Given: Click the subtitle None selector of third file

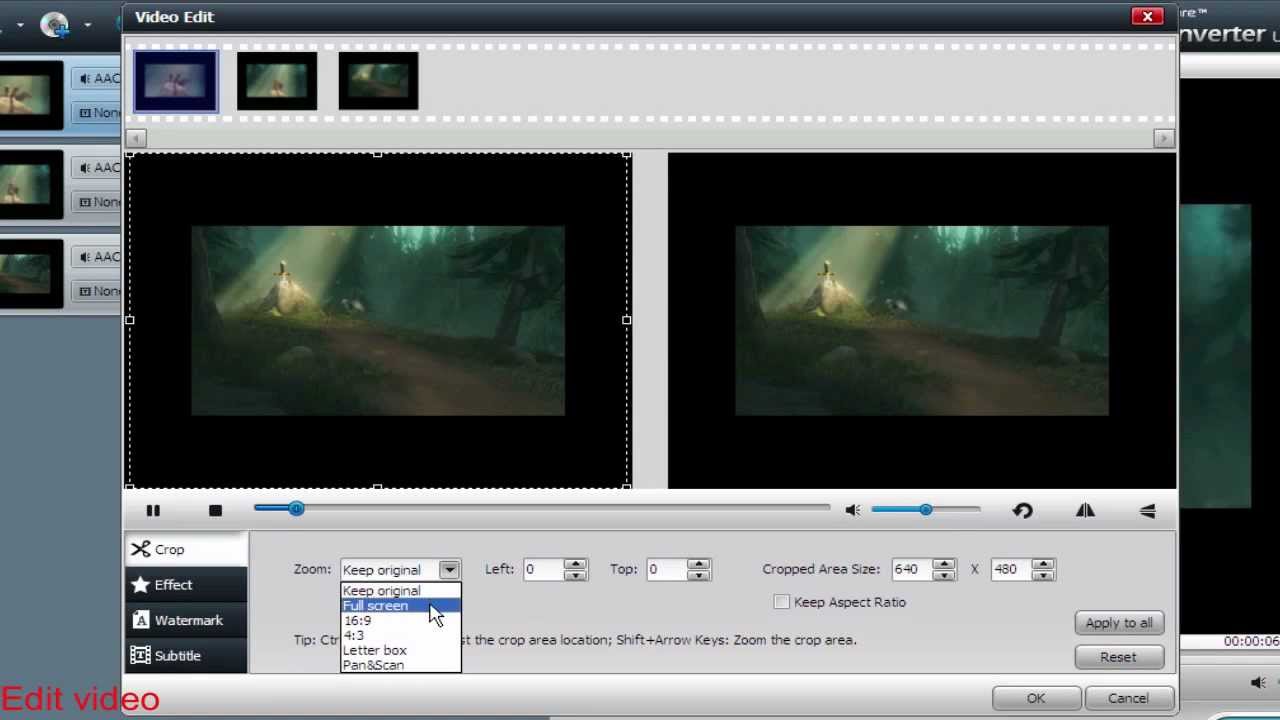Looking at the screenshot, I should point(98,291).
